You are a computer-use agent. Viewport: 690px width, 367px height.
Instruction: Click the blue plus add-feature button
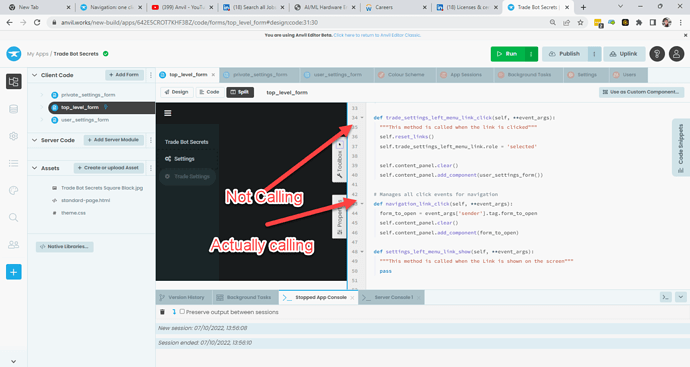[x=14, y=272]
